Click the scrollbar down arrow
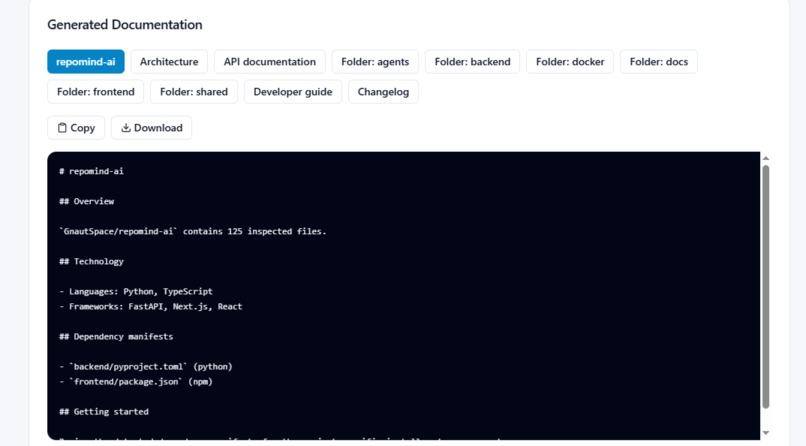 [x=765, y=433]
